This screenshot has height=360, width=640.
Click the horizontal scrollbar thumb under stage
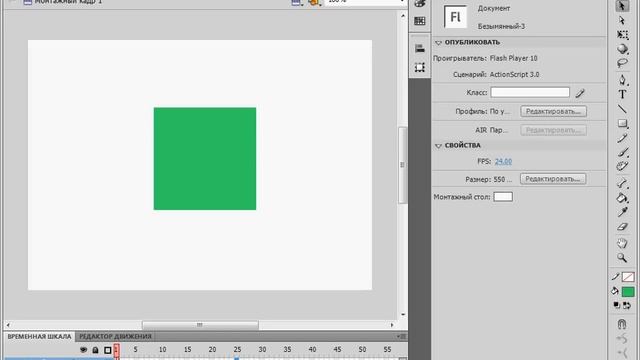point(200,325)
